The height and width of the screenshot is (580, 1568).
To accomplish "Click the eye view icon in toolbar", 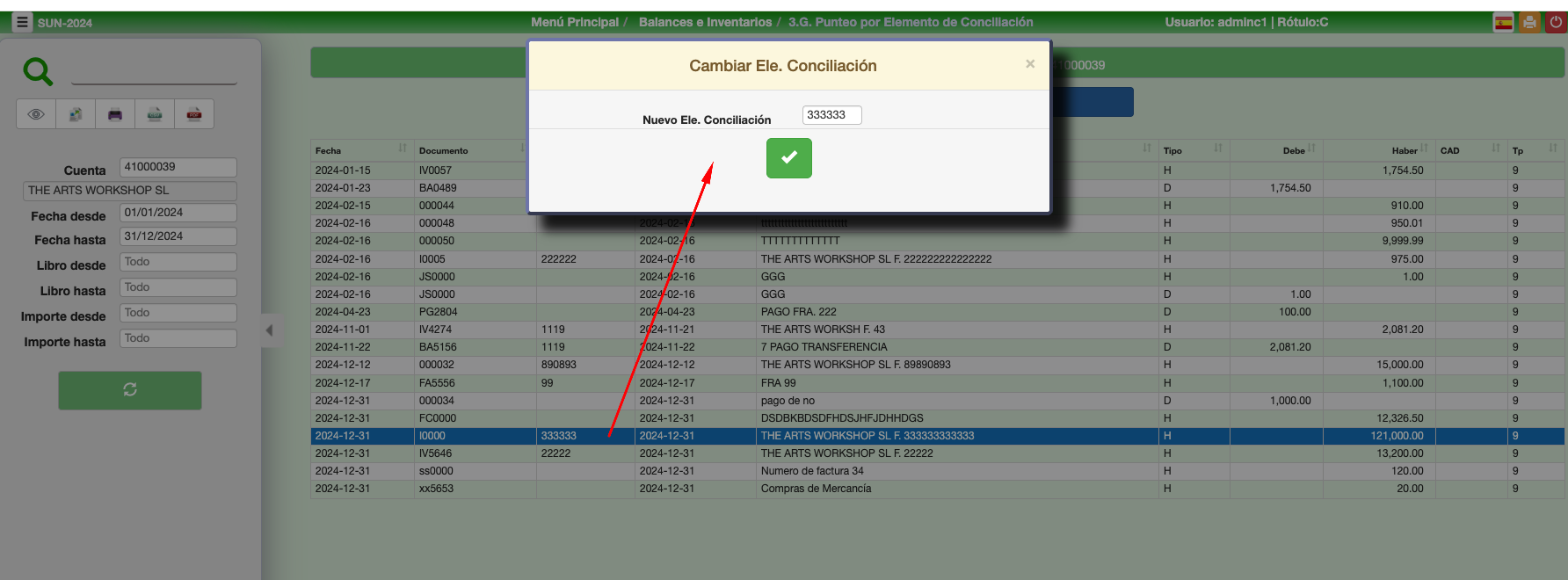I will [x=36, y=114].
